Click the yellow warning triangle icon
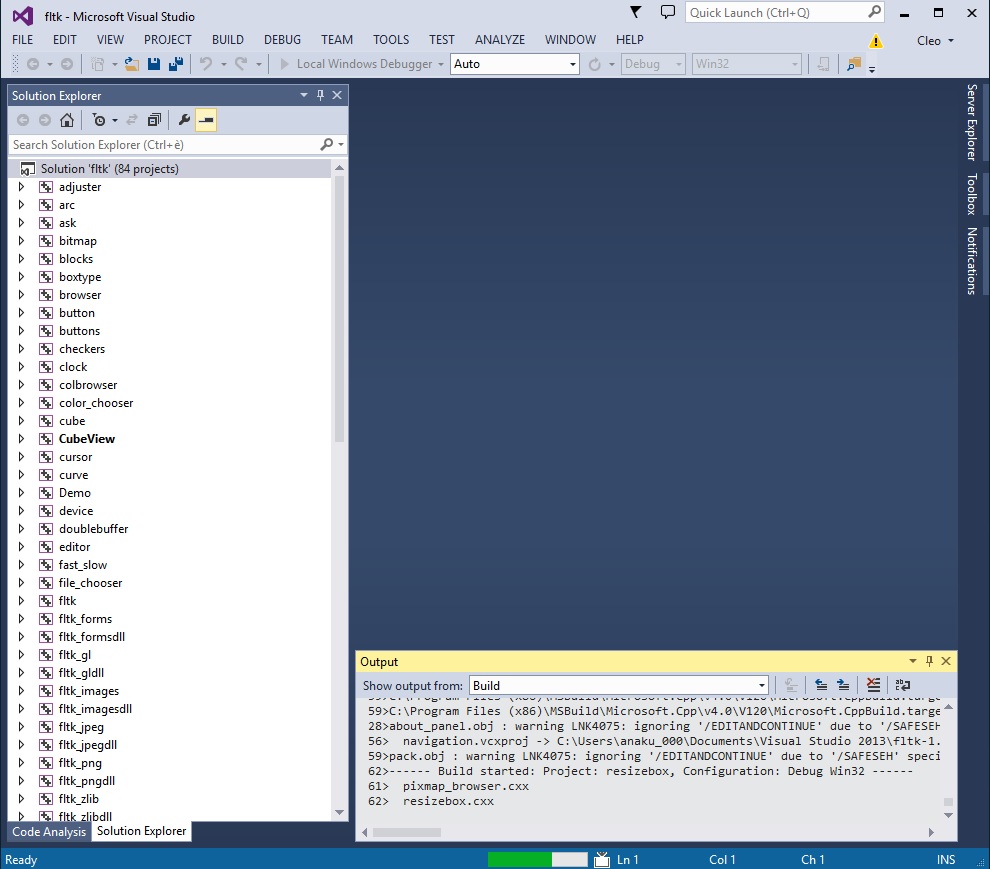This screenshot has height=869, width=990. [876, 41]
